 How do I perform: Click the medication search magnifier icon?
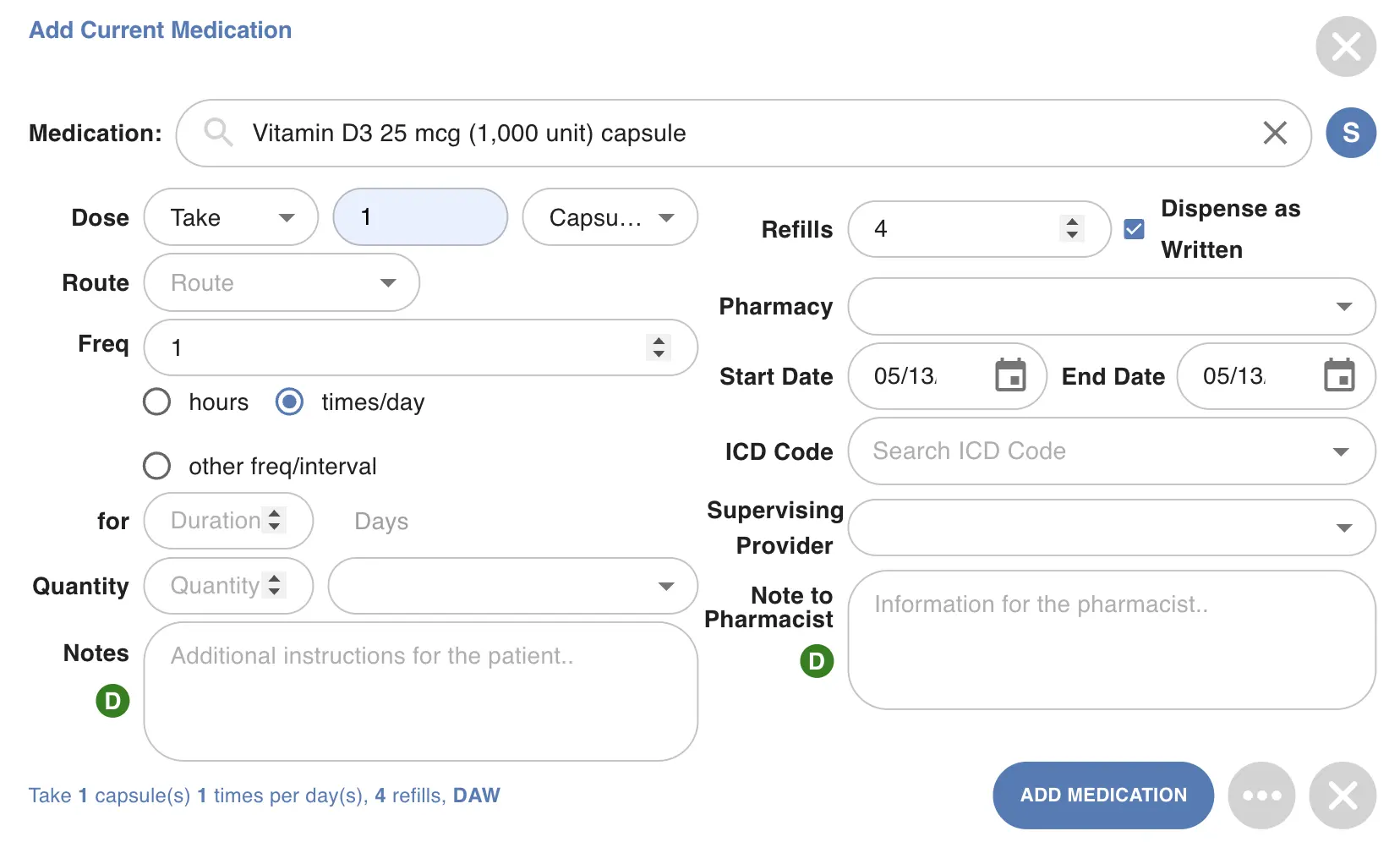click(x=218, y=133)
